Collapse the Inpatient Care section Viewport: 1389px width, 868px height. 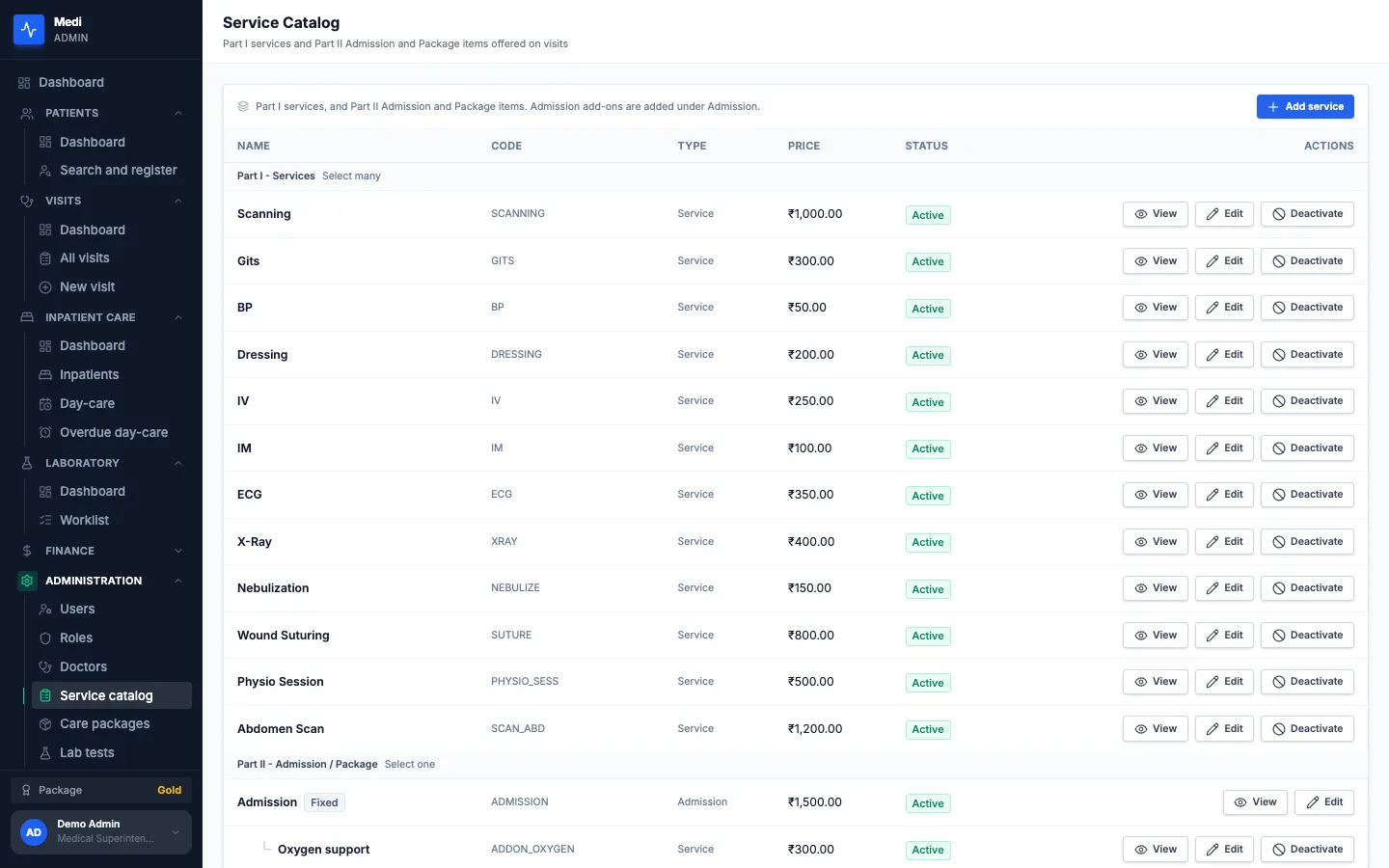(178, 318)
